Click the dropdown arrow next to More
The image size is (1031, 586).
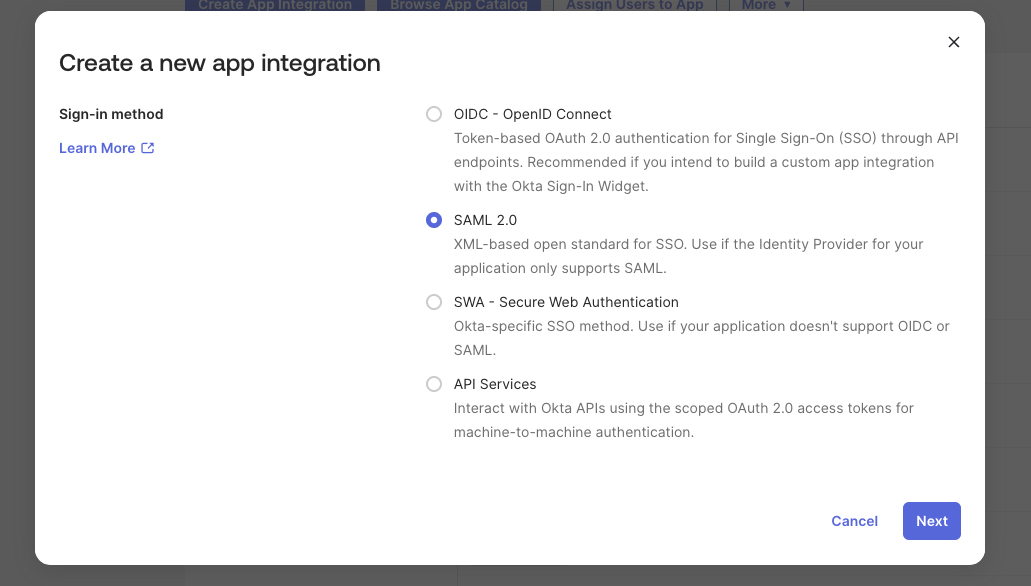click(789, 4)
